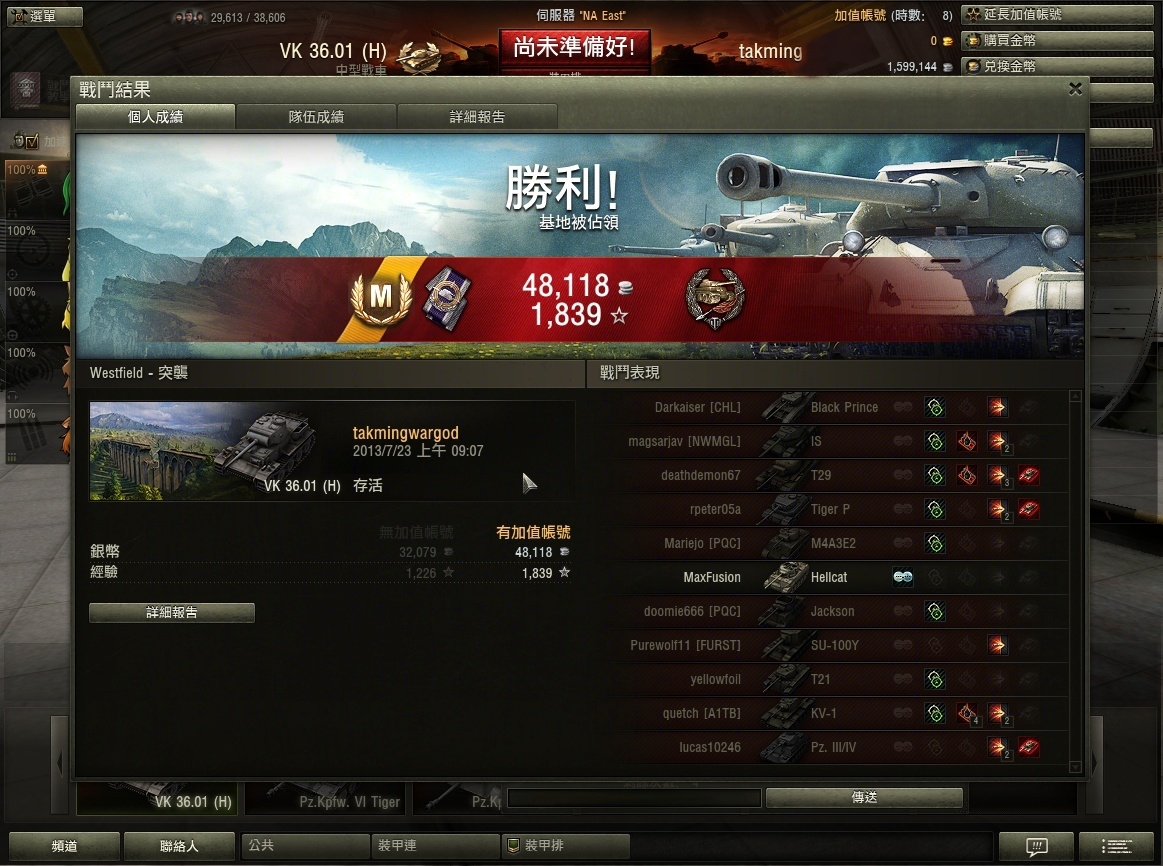1163x866 pixels.
Task: Click Hellcat row platoon icon for MaxFusion
Action: (x=903, y=577)
